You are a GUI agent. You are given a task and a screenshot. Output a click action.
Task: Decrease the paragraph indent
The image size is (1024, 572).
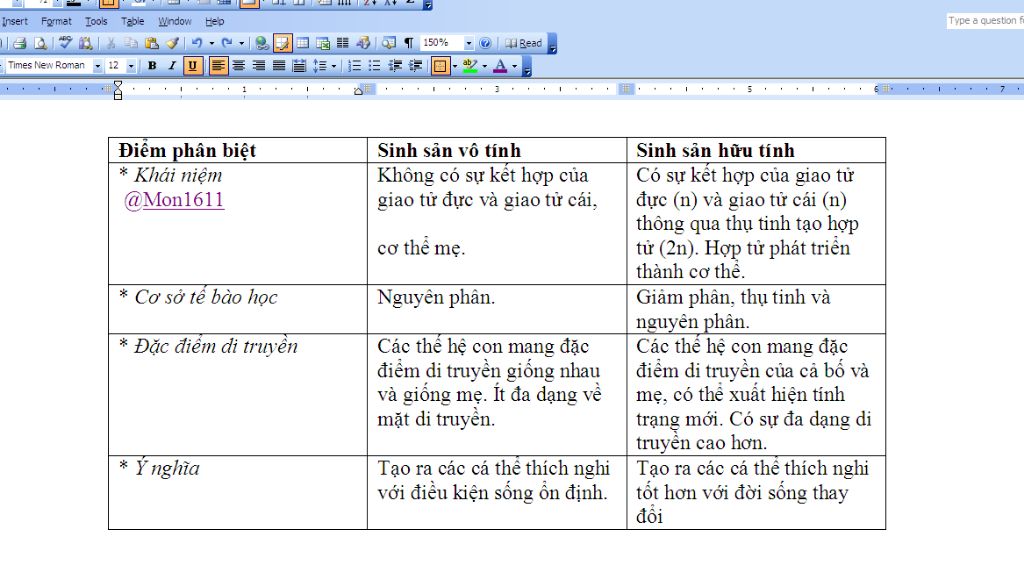pos(395,65)
